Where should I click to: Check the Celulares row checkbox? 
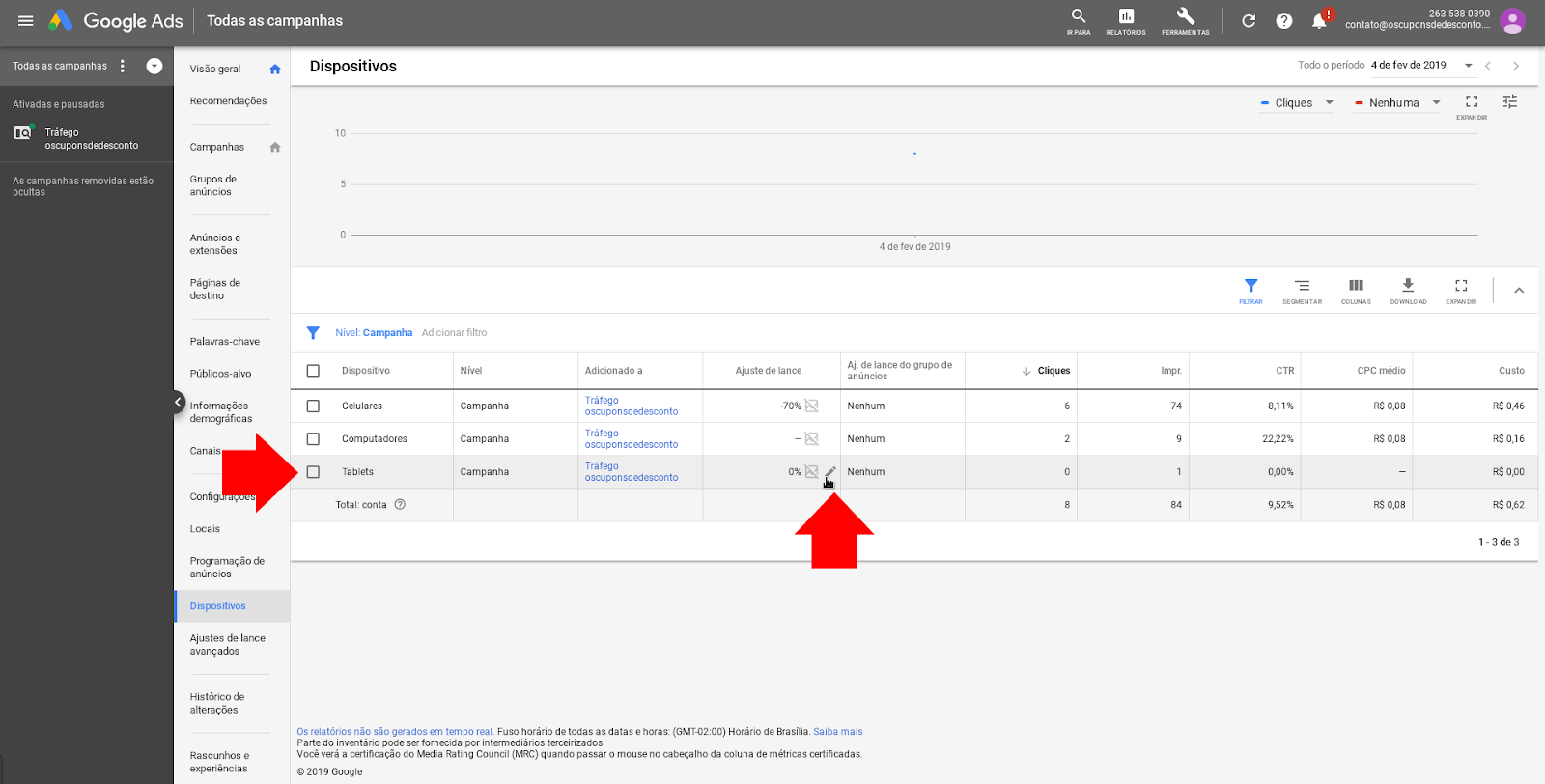point(313,406)
